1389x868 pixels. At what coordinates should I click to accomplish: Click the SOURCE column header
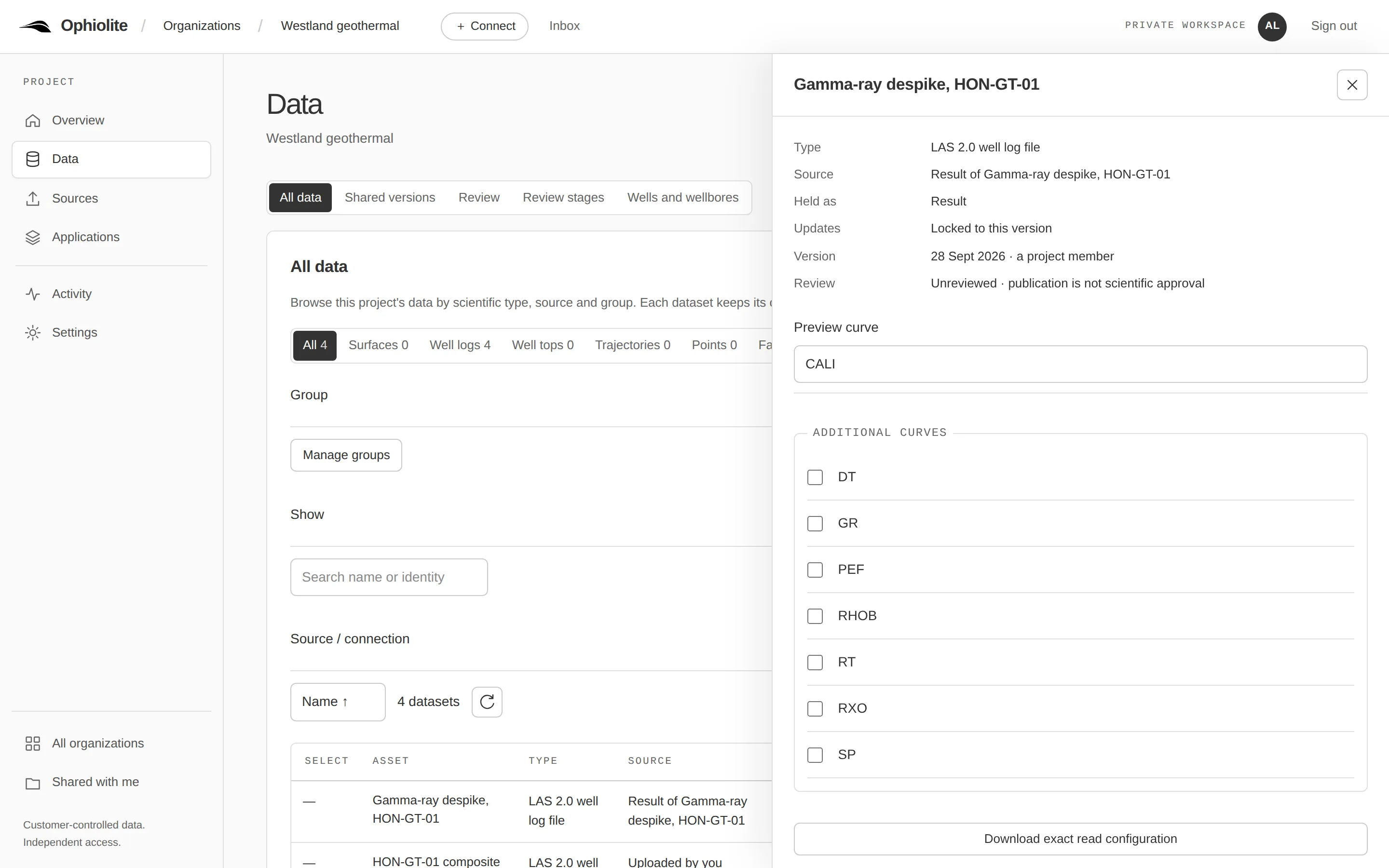(649, 761)
